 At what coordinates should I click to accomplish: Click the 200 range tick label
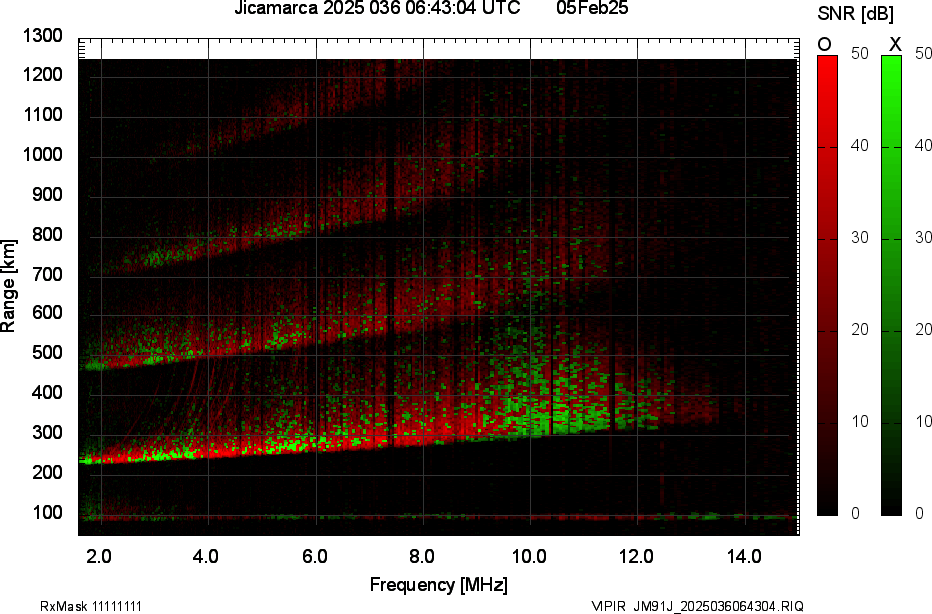(x=47, y=472)
